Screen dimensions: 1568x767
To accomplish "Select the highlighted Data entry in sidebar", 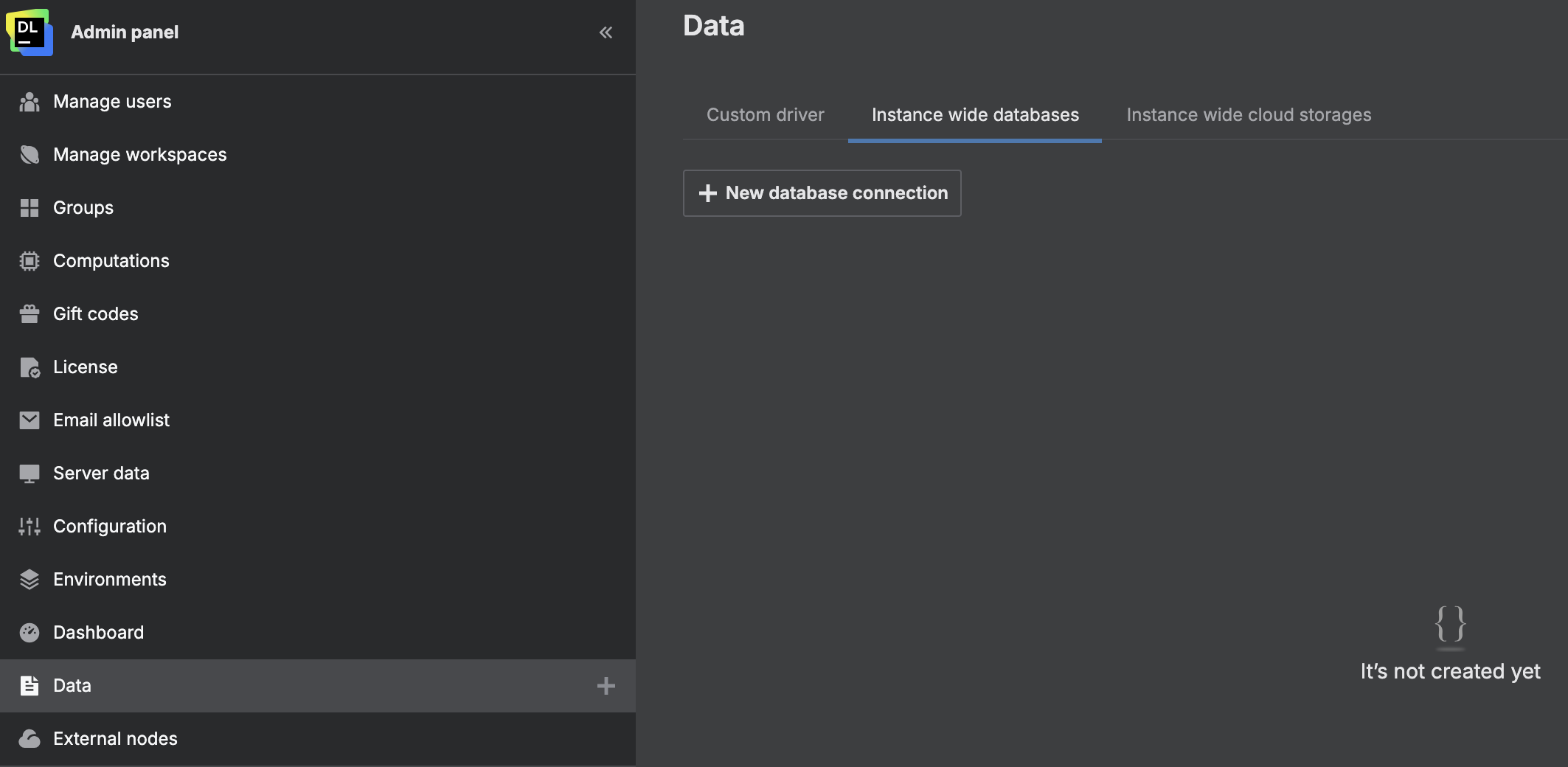I will 72,686.
